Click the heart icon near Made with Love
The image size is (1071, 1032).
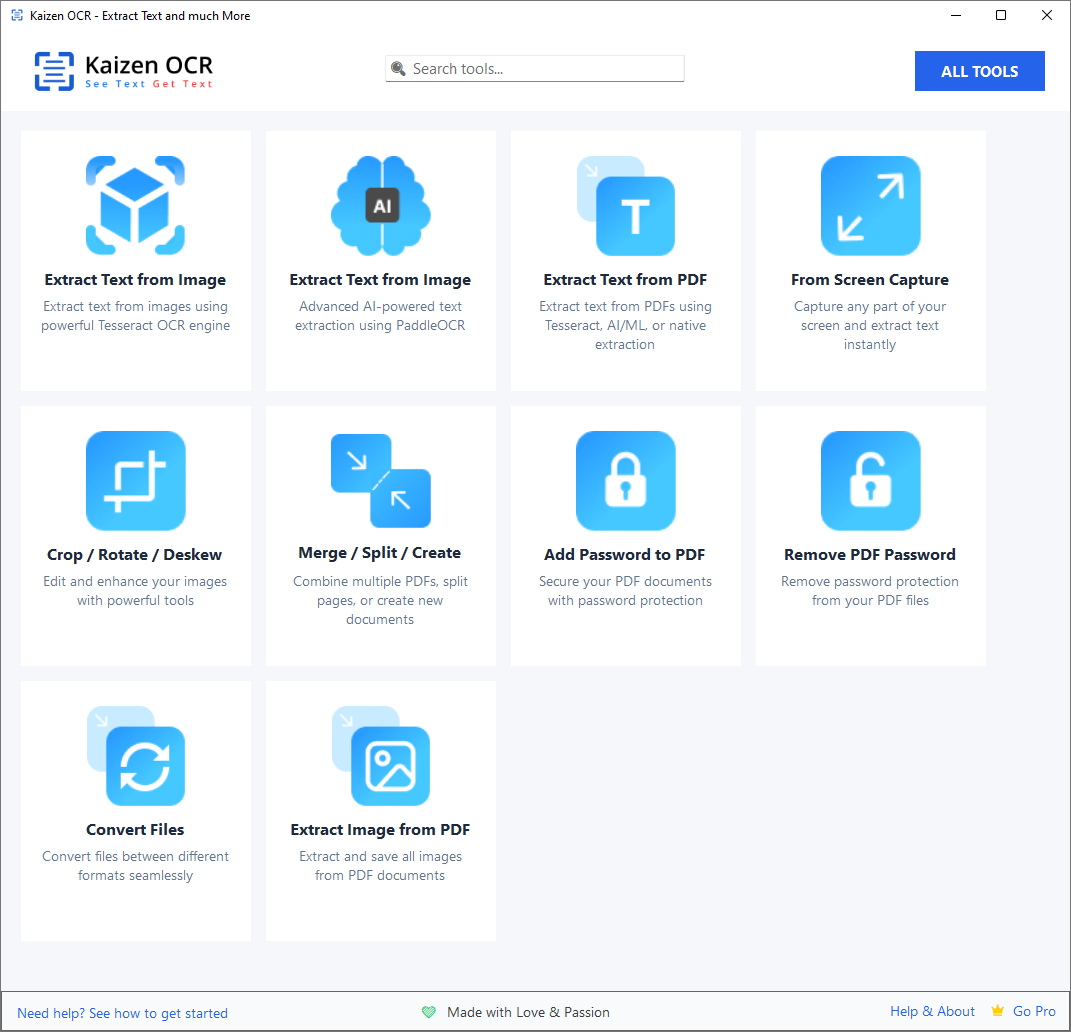[429, 1012]
